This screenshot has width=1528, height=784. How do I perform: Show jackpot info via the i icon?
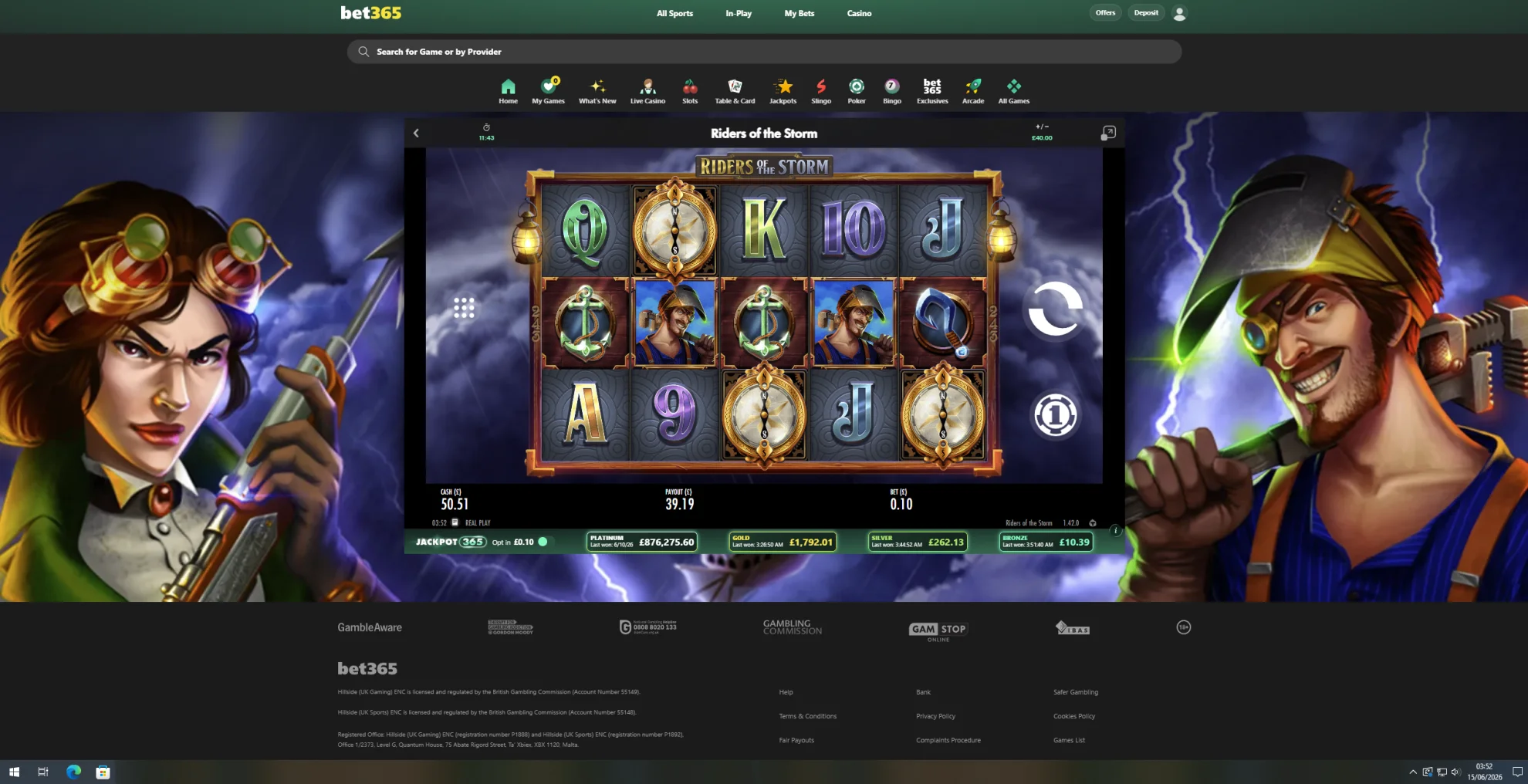[1115, 530]
